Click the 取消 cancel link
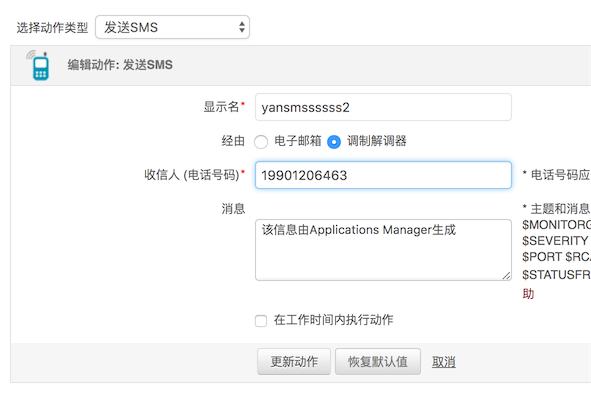This screenshot has width=591, height=395. pos(444,362)
